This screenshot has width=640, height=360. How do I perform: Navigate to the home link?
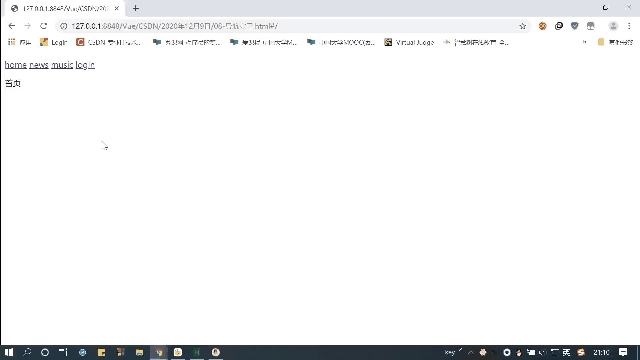(16, 65)
